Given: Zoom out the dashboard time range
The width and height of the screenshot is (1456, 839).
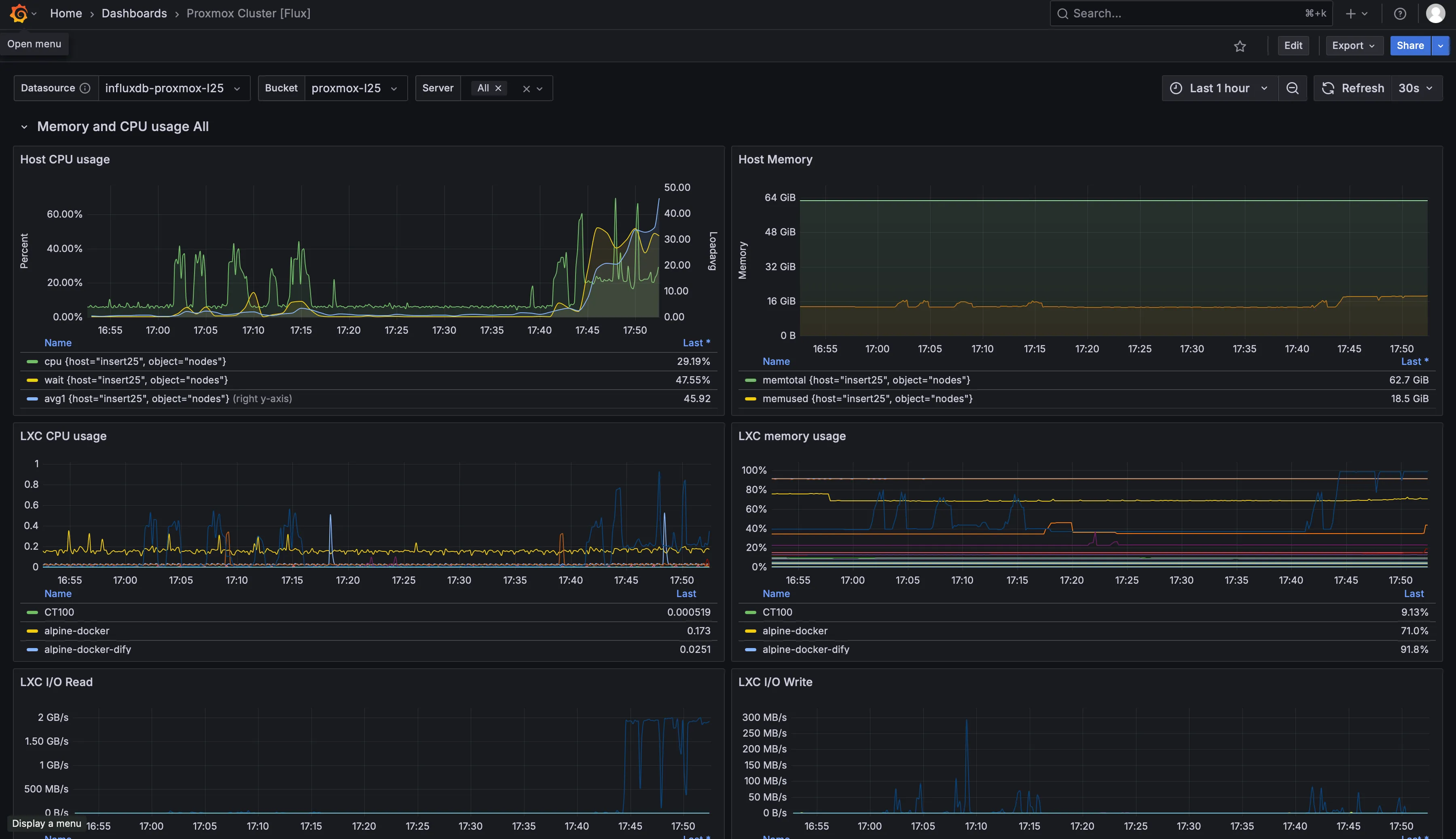Looking at the screenshot, I should (x=1293, y=88).
